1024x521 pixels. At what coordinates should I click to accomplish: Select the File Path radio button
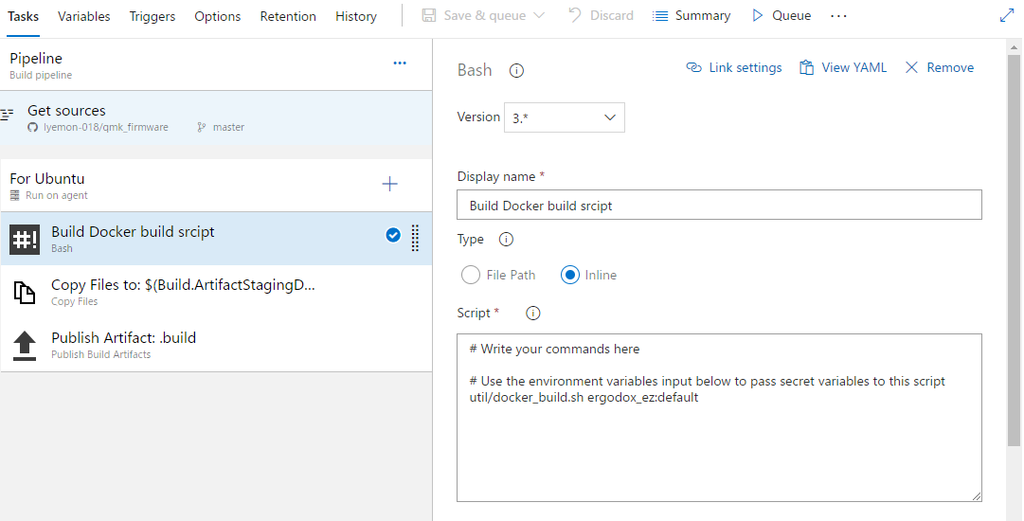coord(470,275)
